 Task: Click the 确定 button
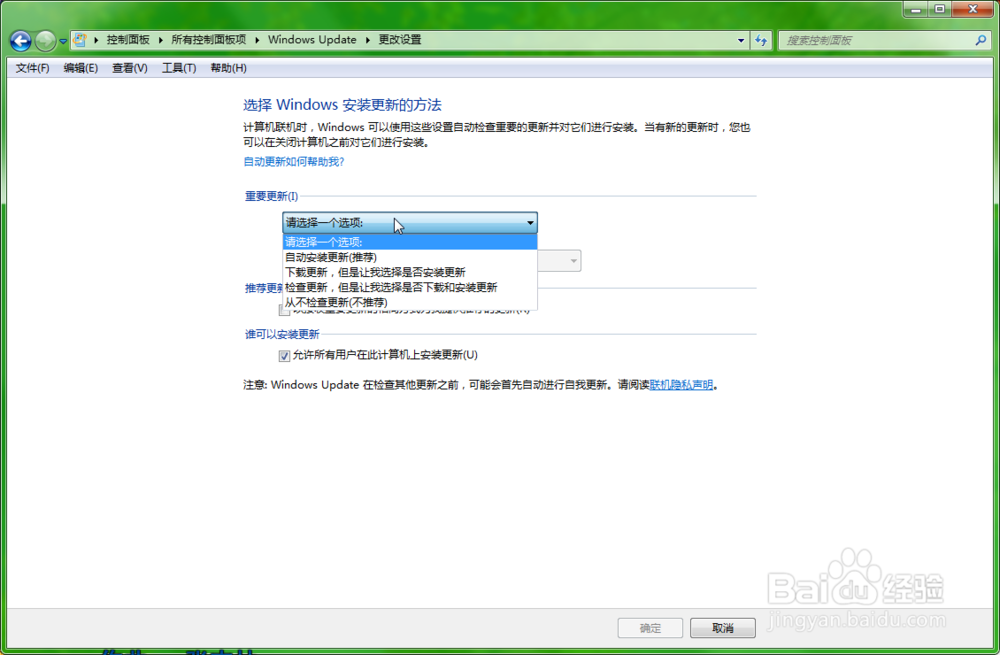pos(650,628)
